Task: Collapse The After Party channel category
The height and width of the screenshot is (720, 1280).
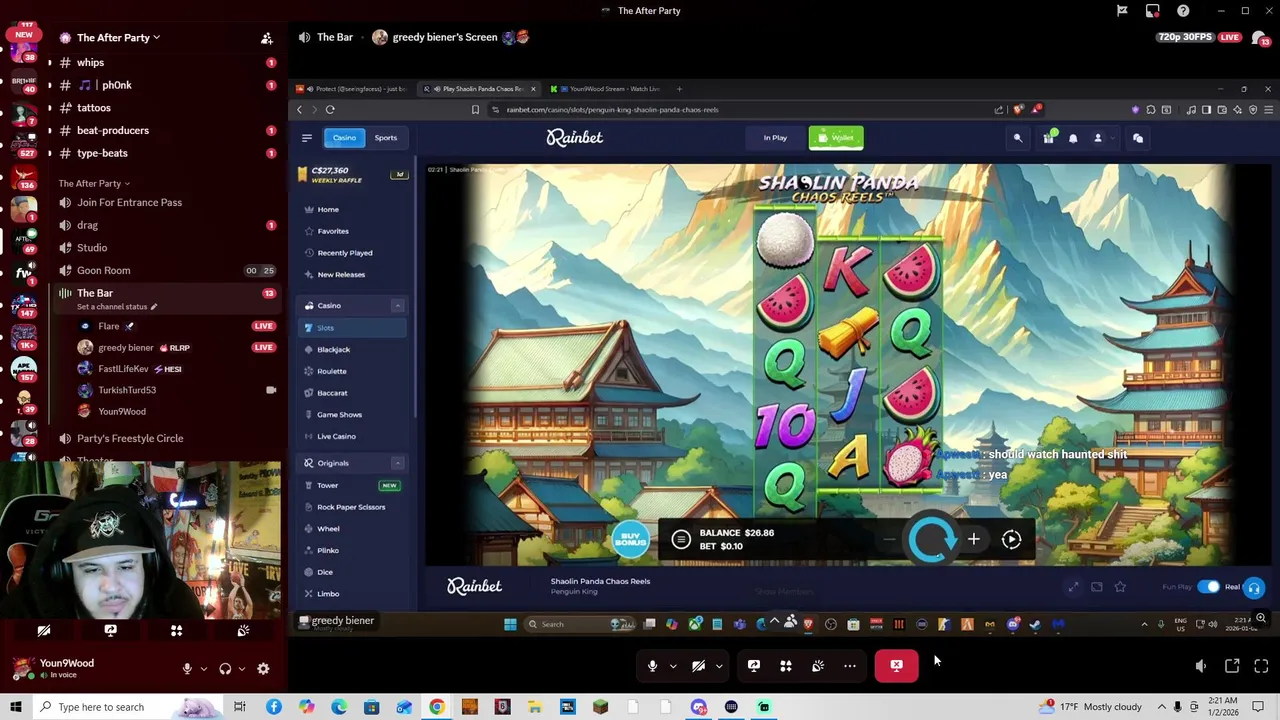Action: [x=94, y=184]
